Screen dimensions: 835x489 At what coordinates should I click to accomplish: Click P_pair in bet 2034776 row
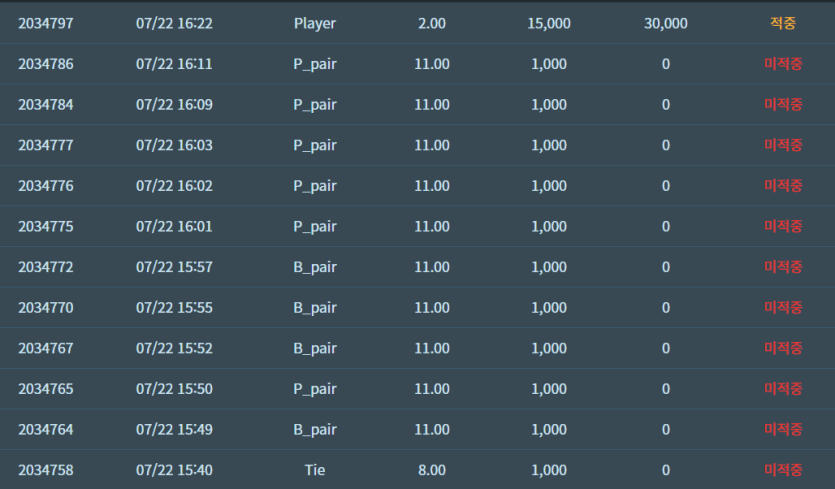coord(315,186)
